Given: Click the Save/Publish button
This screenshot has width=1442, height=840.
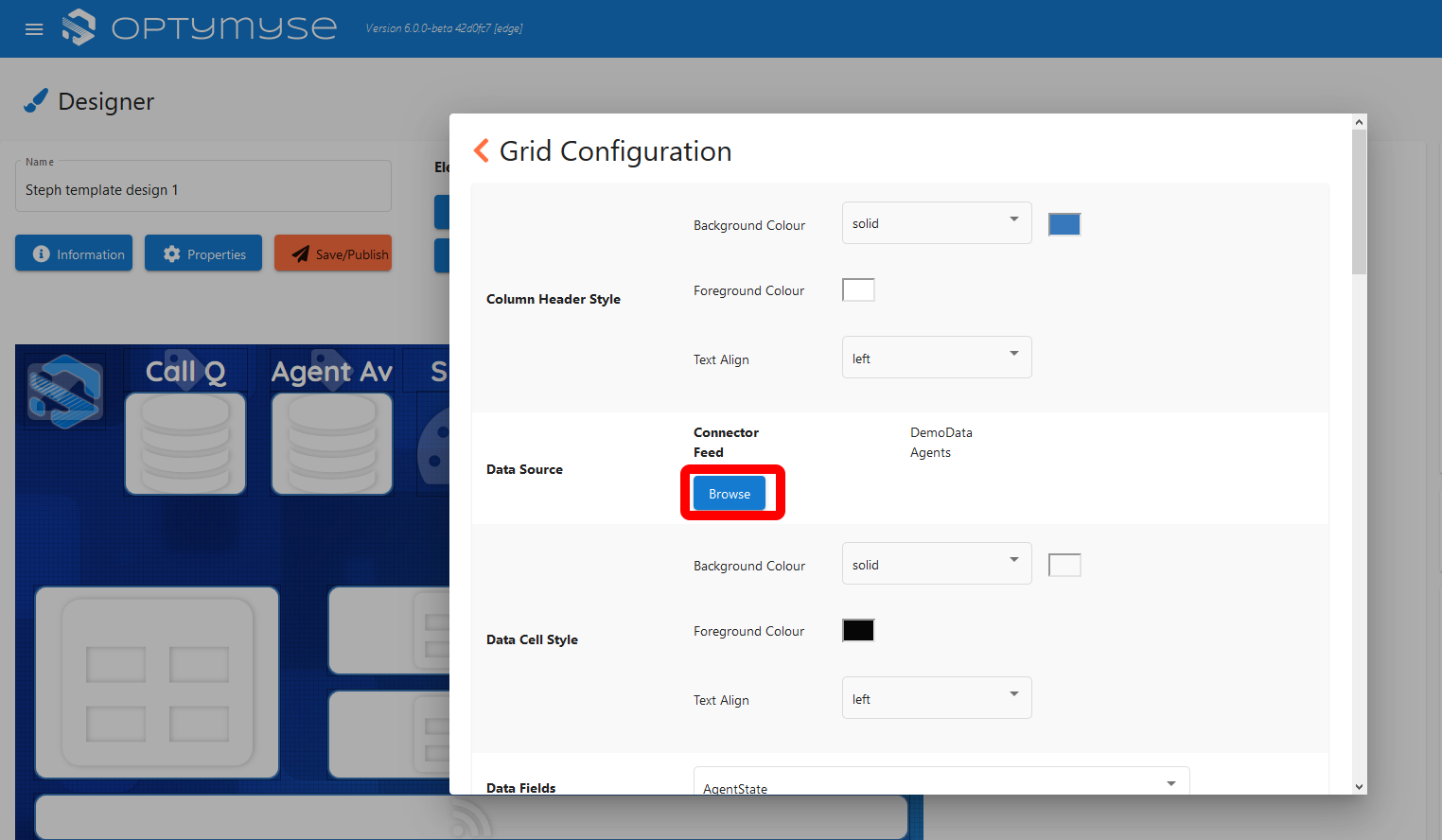Looking at the screenshot, I should click(x=333, y=254).
